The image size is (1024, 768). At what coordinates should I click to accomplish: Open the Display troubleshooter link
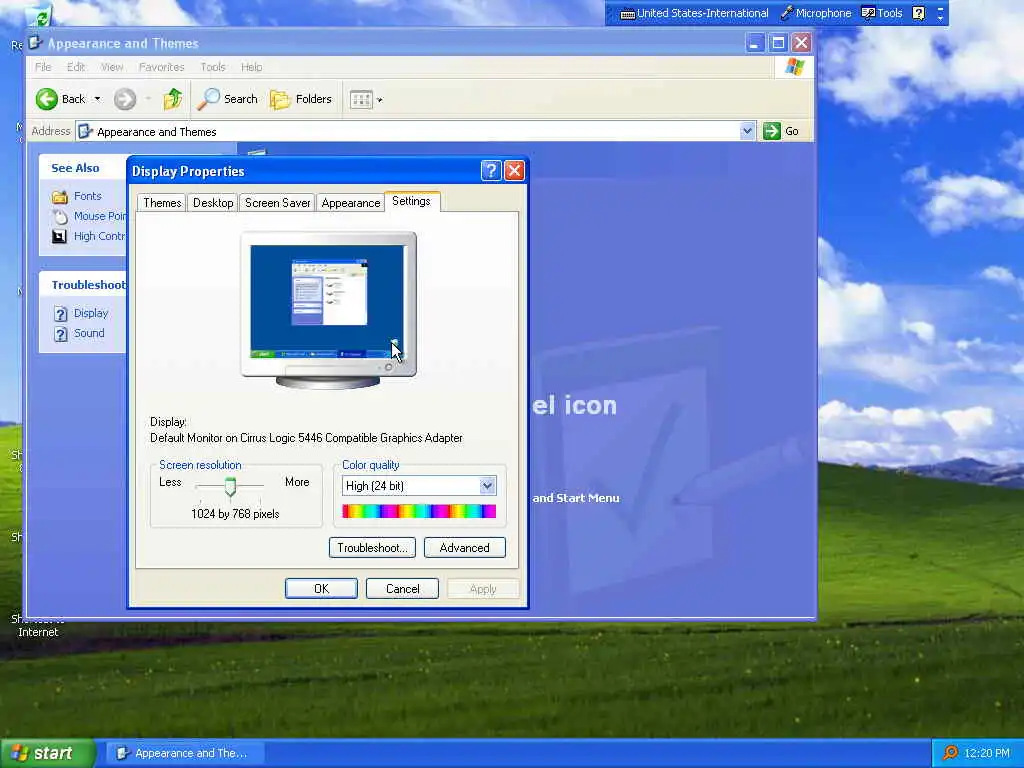pyautogui.click(x=91, y=313)
